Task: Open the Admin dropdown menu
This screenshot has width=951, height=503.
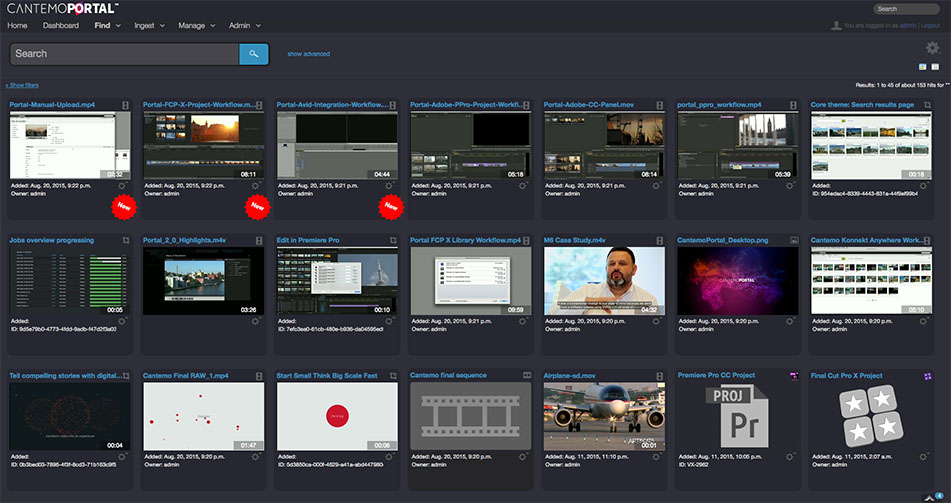Action: tap(244, 25)
